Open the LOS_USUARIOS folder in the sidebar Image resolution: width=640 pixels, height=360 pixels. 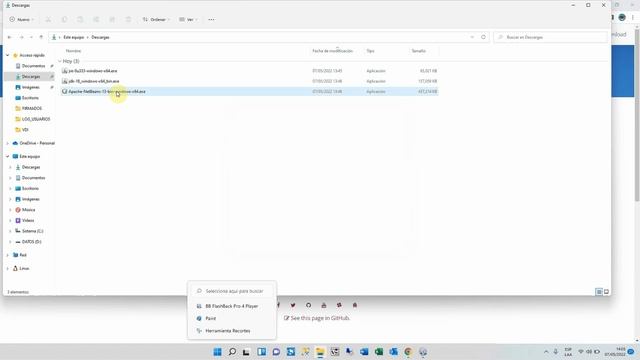point(36,119)
